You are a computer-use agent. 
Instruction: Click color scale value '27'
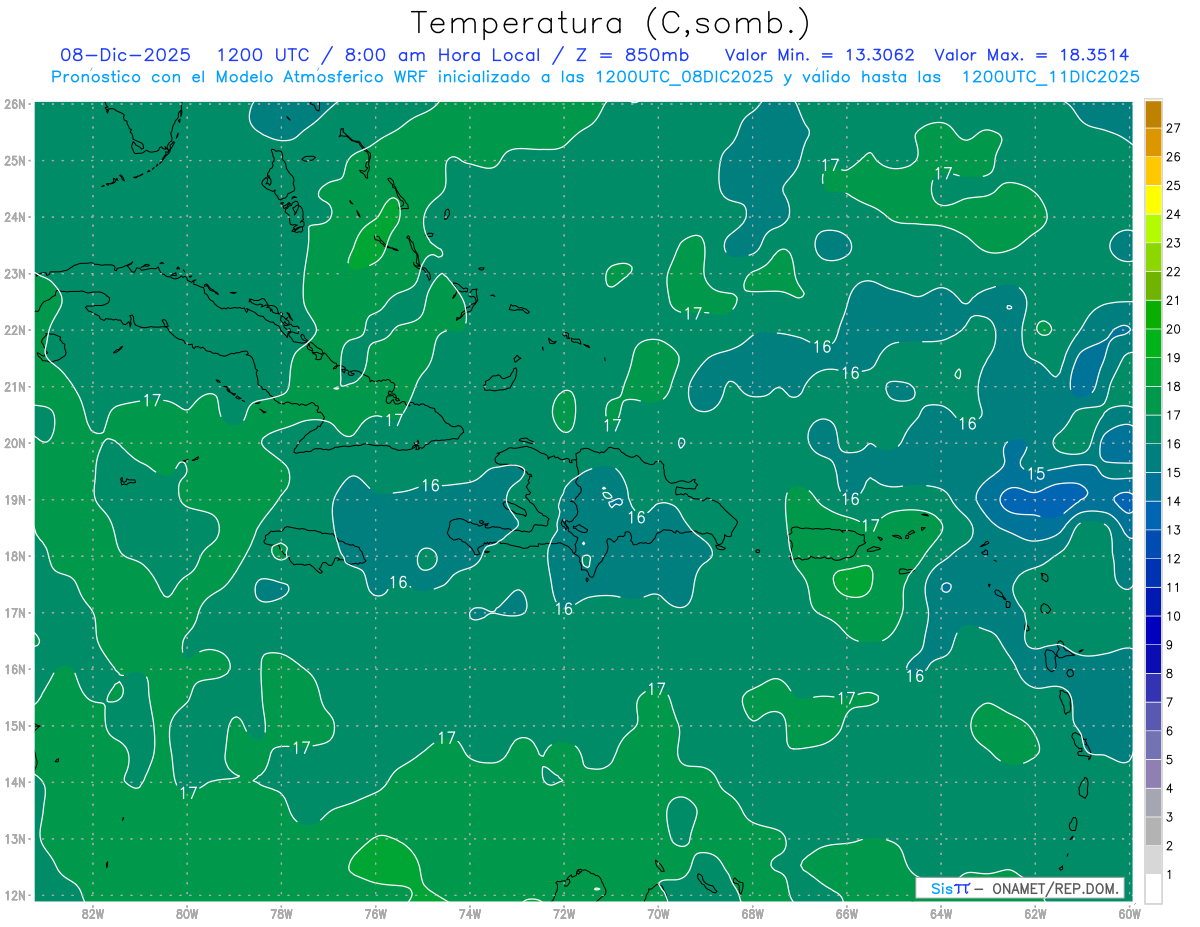click(x=1173, y=128)
